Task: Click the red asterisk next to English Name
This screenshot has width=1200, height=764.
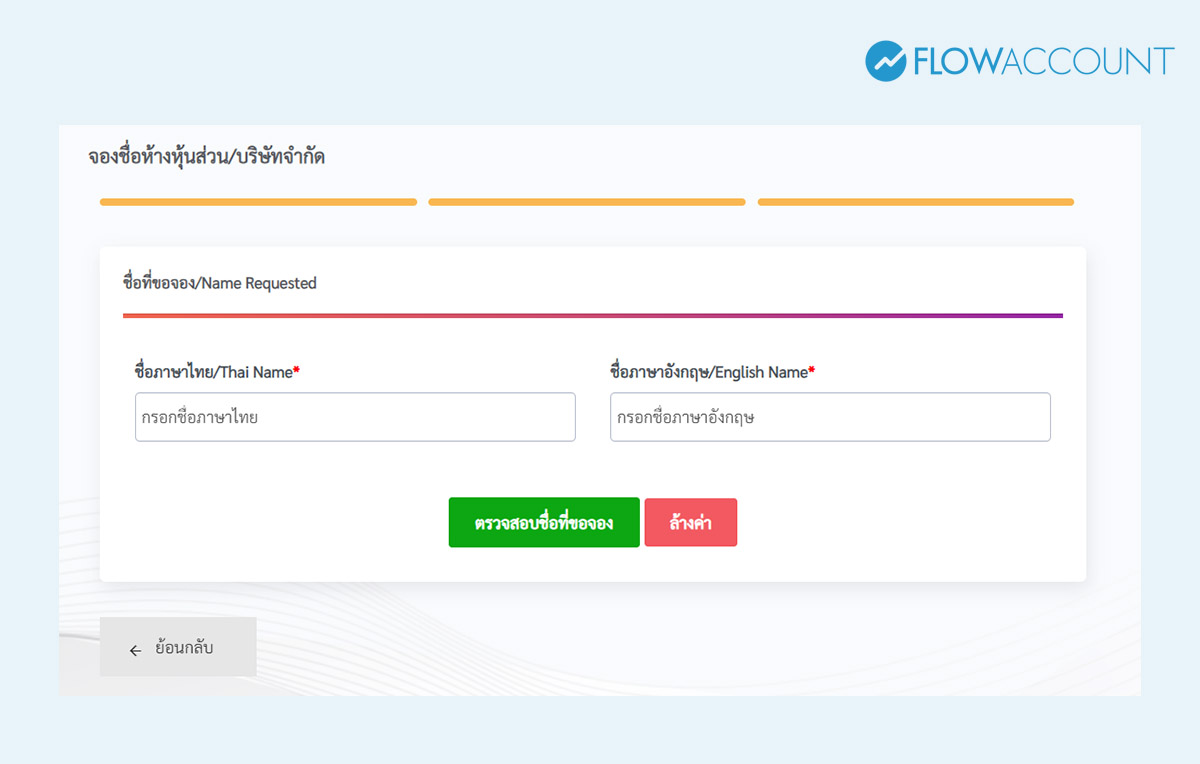Action: [812, 372]
